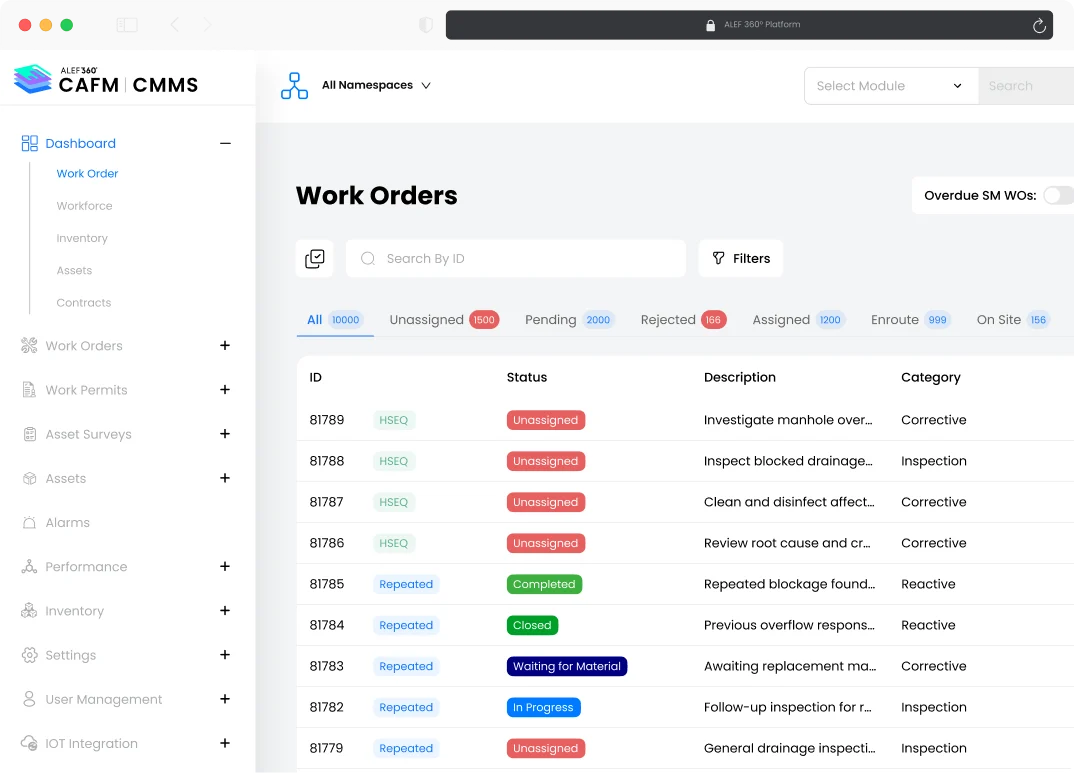Open the Filters button
The height and width of the screenshot is (773, 1074).
coord(740,258)
